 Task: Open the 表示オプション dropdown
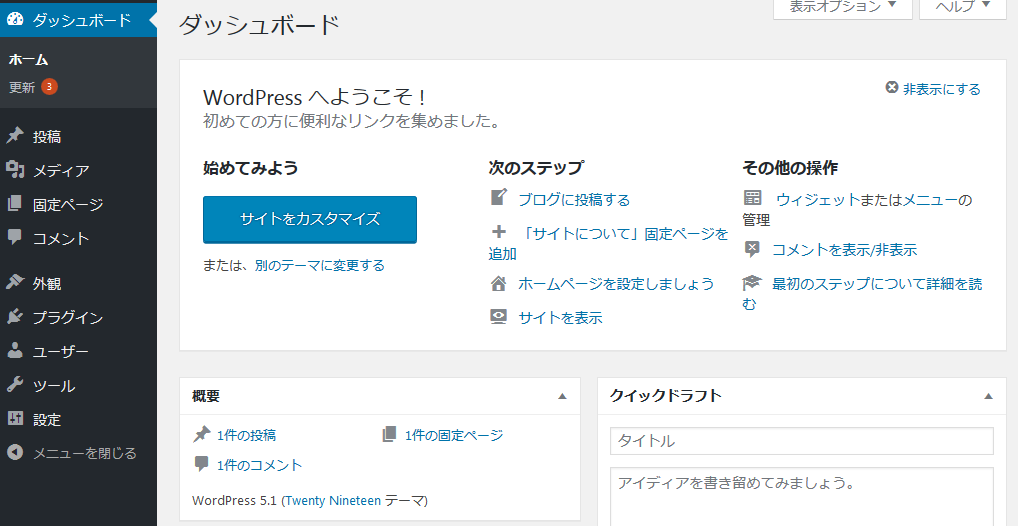click(843, 8)
